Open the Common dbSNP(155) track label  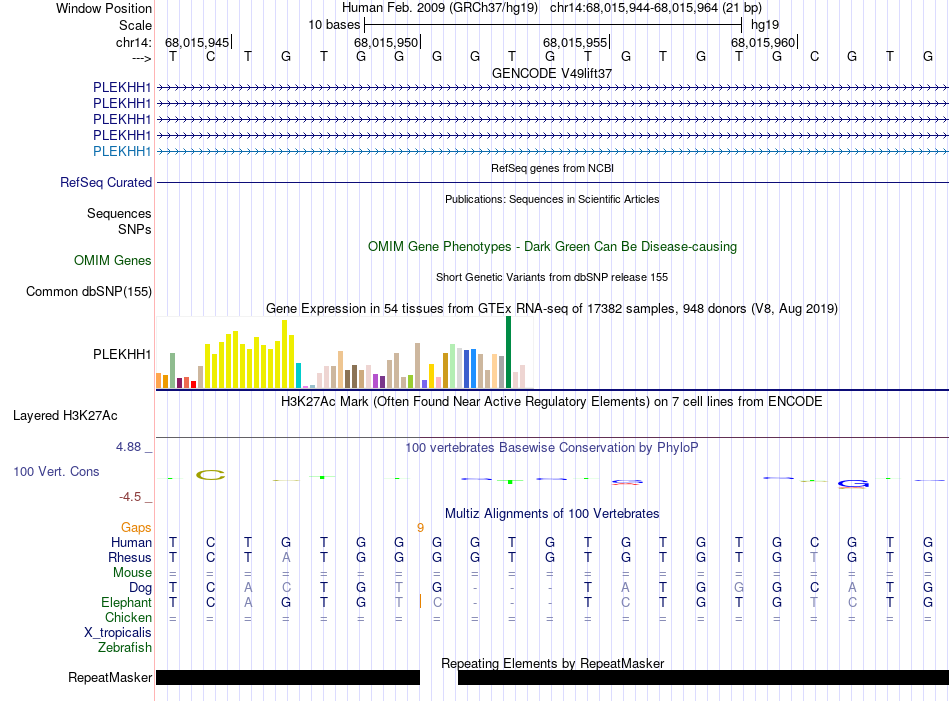(89, 292)
